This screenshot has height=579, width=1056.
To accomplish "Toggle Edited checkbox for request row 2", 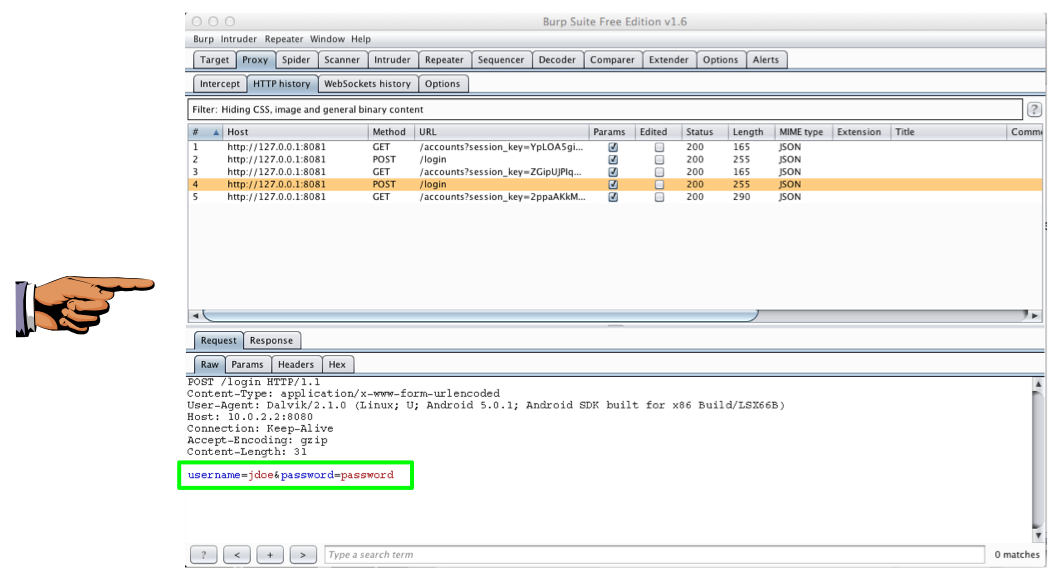I will pyautogui.click(x=659, y=160).
